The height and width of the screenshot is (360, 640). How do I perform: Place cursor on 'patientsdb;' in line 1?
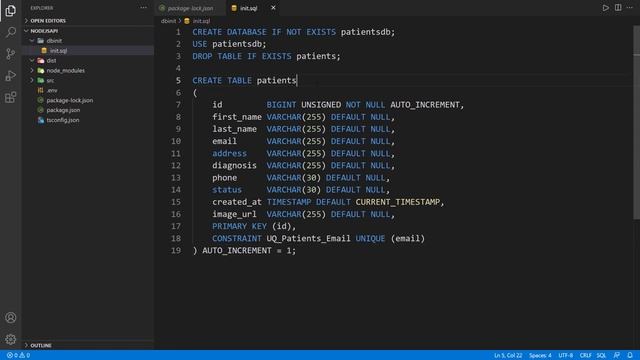pos(368,32)
